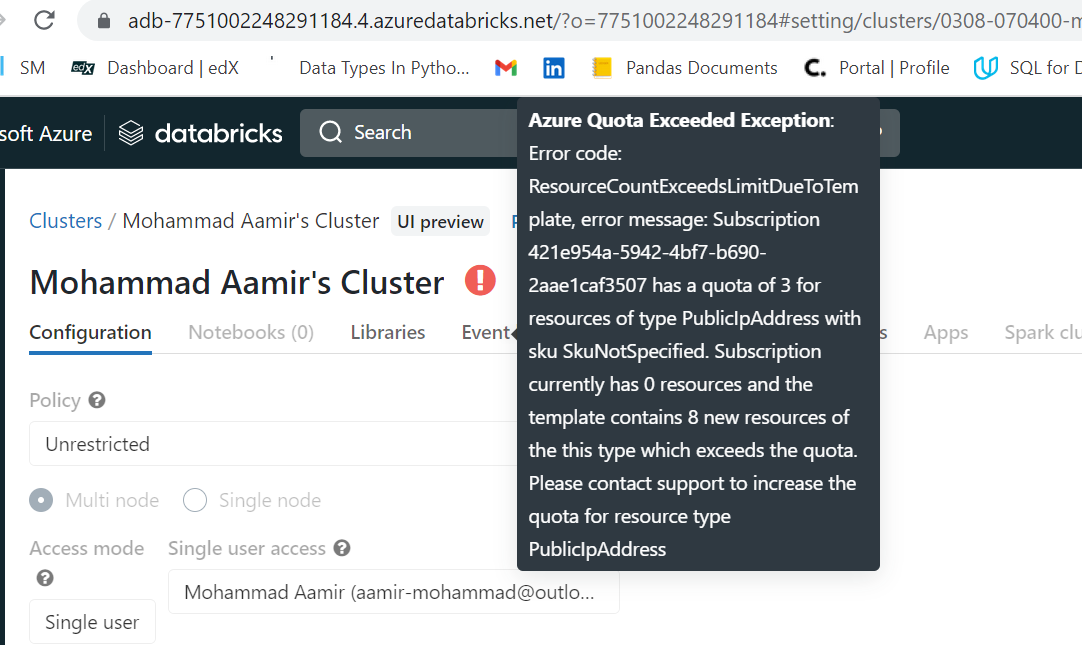Select the Multi node radio button
The width and height of the screenshot is (1082, 645).
(x=41, y=500)
